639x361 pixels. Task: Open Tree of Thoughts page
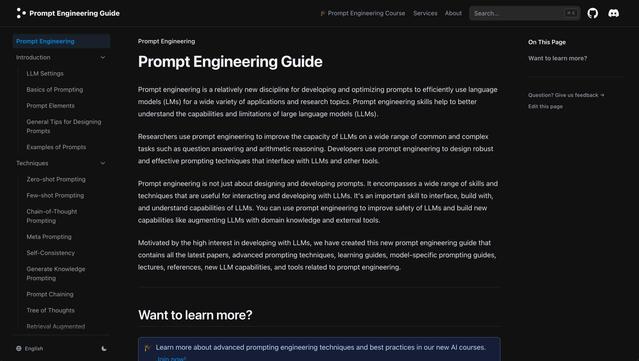coord(51,310)
